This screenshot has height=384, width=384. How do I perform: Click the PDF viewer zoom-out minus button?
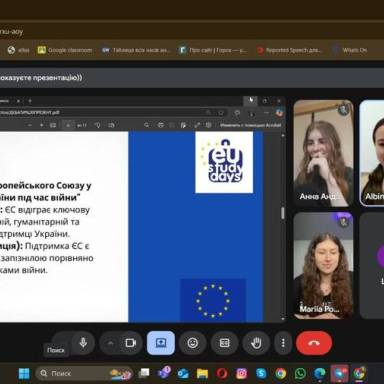click(30, 125)
